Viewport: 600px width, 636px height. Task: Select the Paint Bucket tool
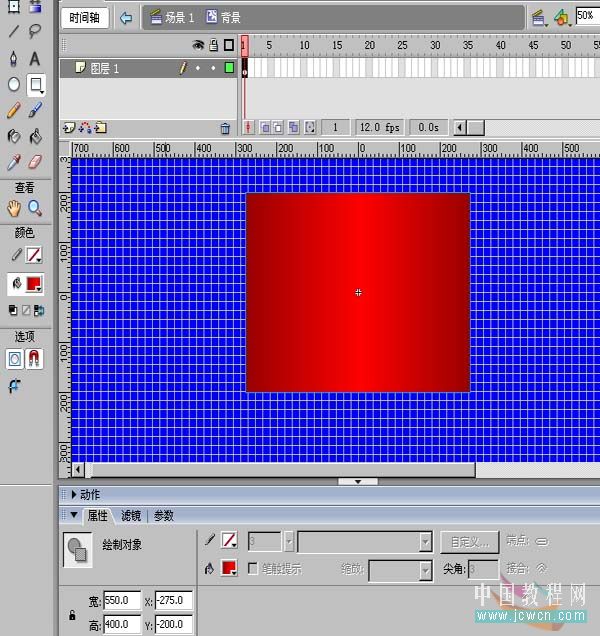pos(36,136)
